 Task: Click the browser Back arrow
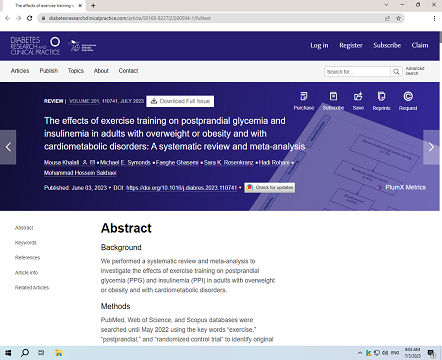point(8,18)
